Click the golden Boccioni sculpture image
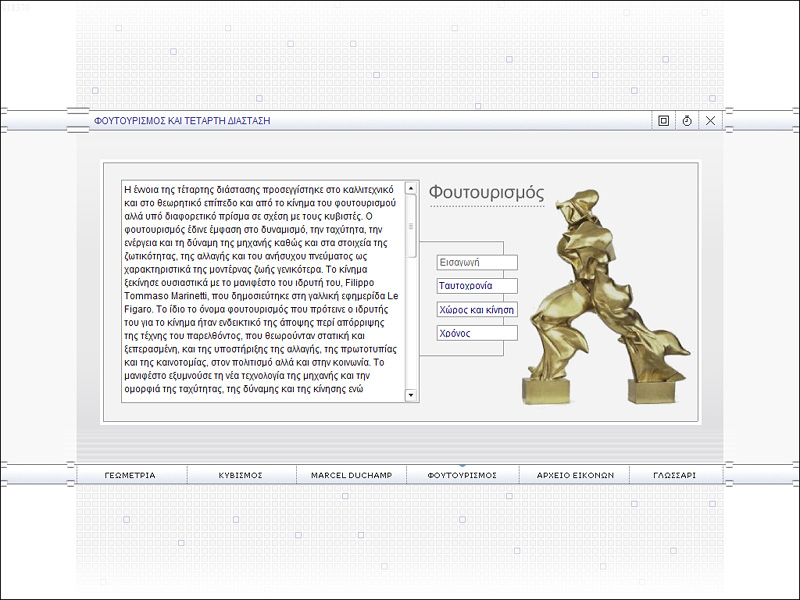This screenshot has width=800, height=600. pos(606,297)
